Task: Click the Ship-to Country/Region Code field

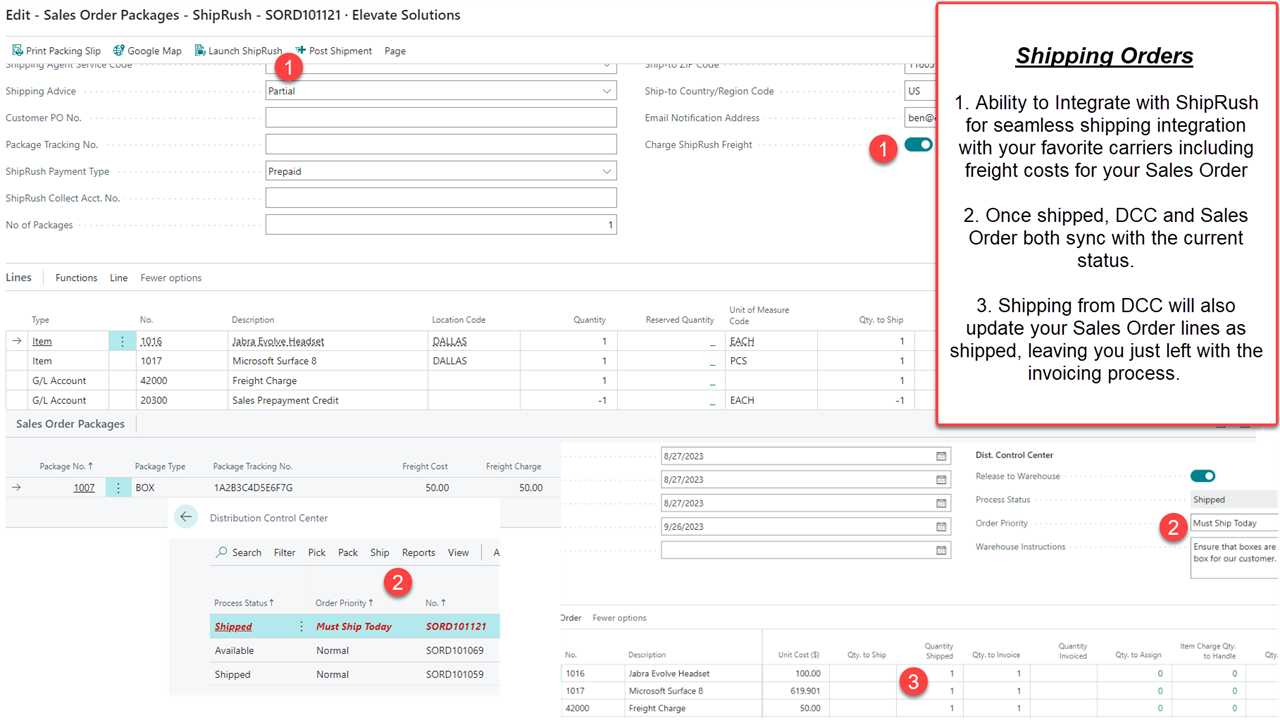Action: tap(920, 91)
